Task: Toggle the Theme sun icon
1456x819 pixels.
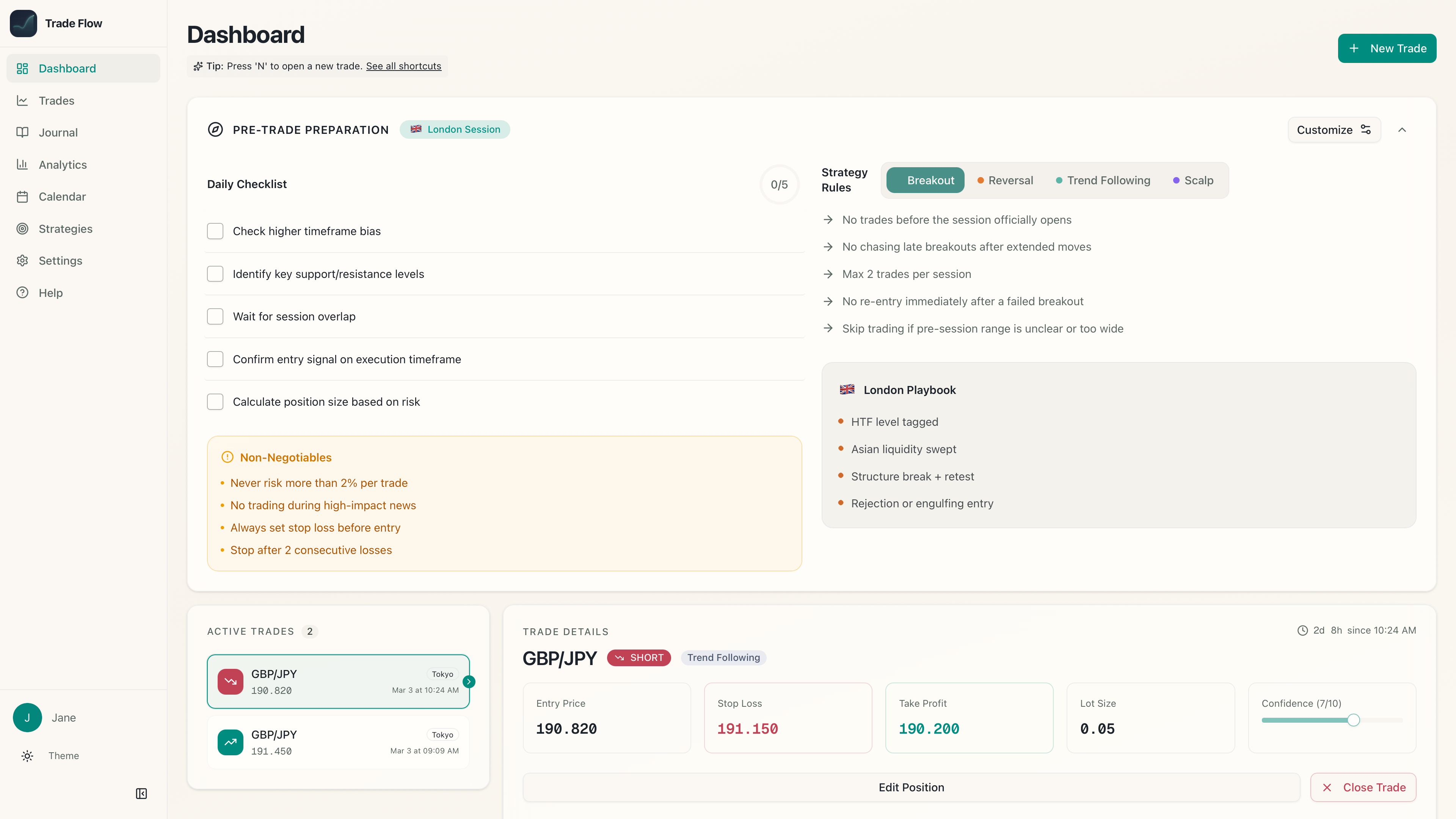Action: 27,756
